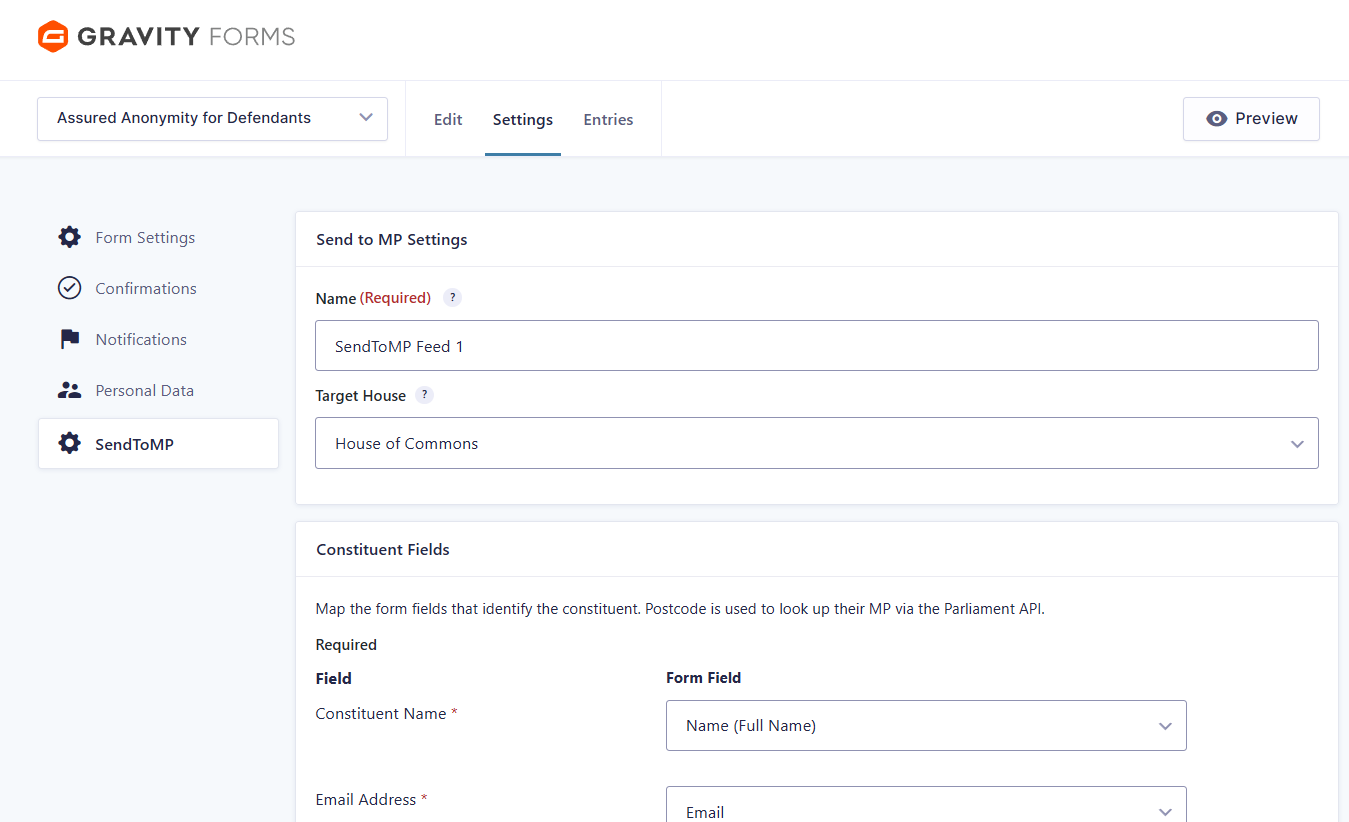Click the Send to MP Settings heading
Screen dimensions: 1349x822
392,239
